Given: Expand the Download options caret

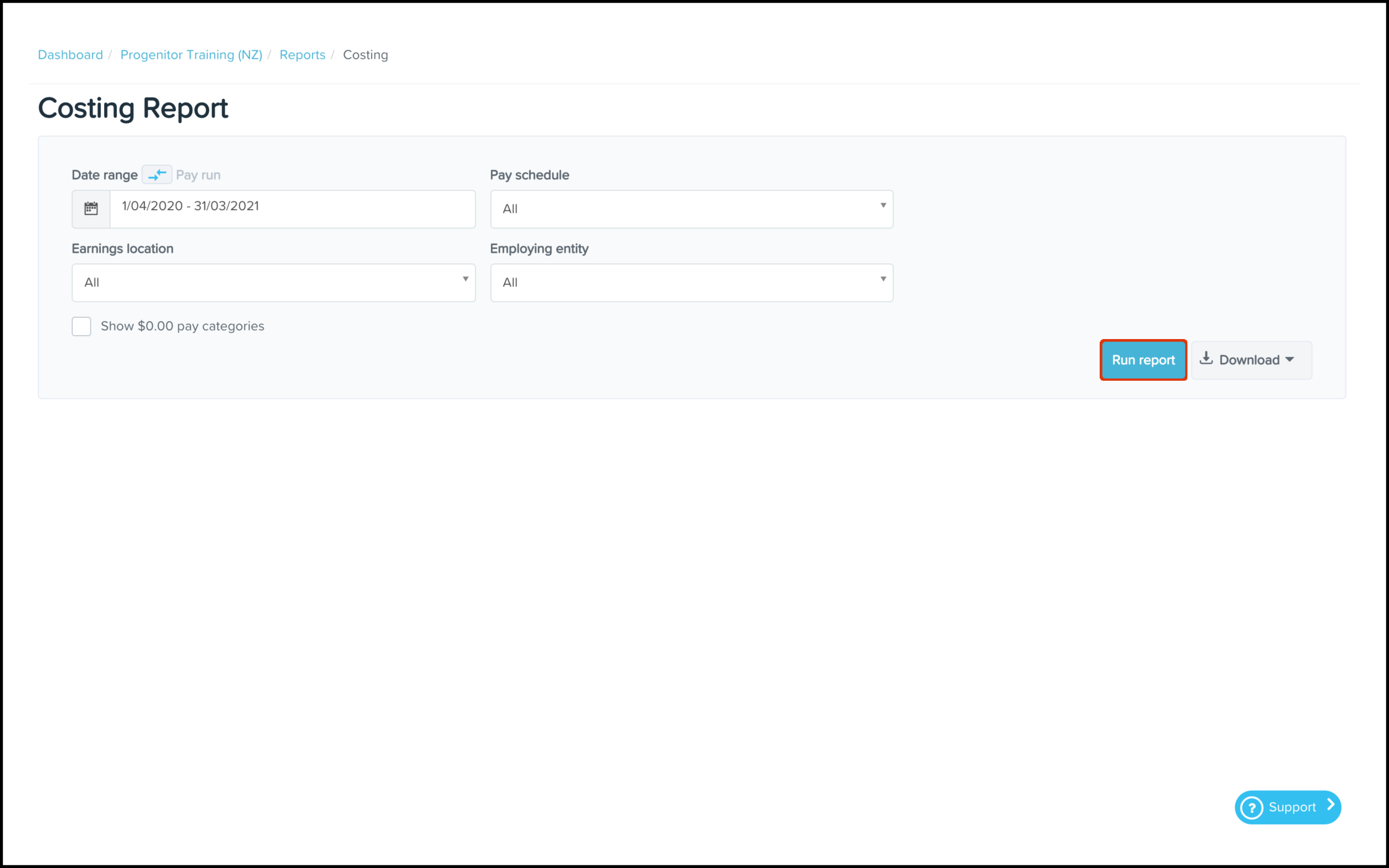Looking at the screenshot, I should click(x=1290, y=360).
